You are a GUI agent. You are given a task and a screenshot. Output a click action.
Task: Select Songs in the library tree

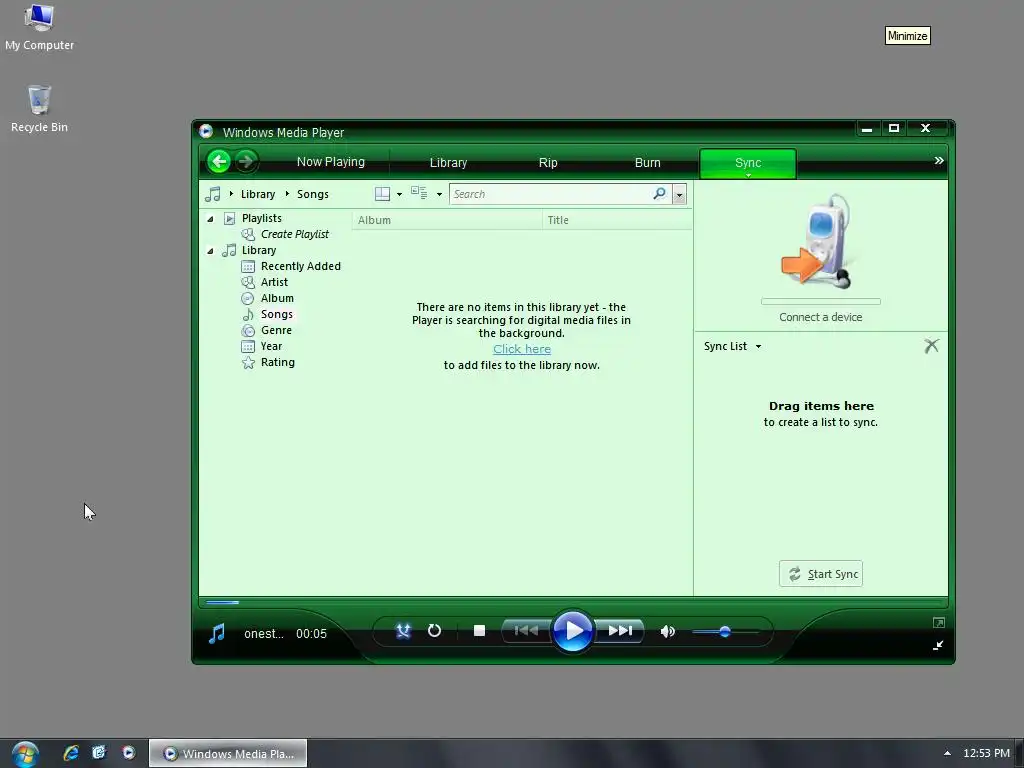coord(276,314)
